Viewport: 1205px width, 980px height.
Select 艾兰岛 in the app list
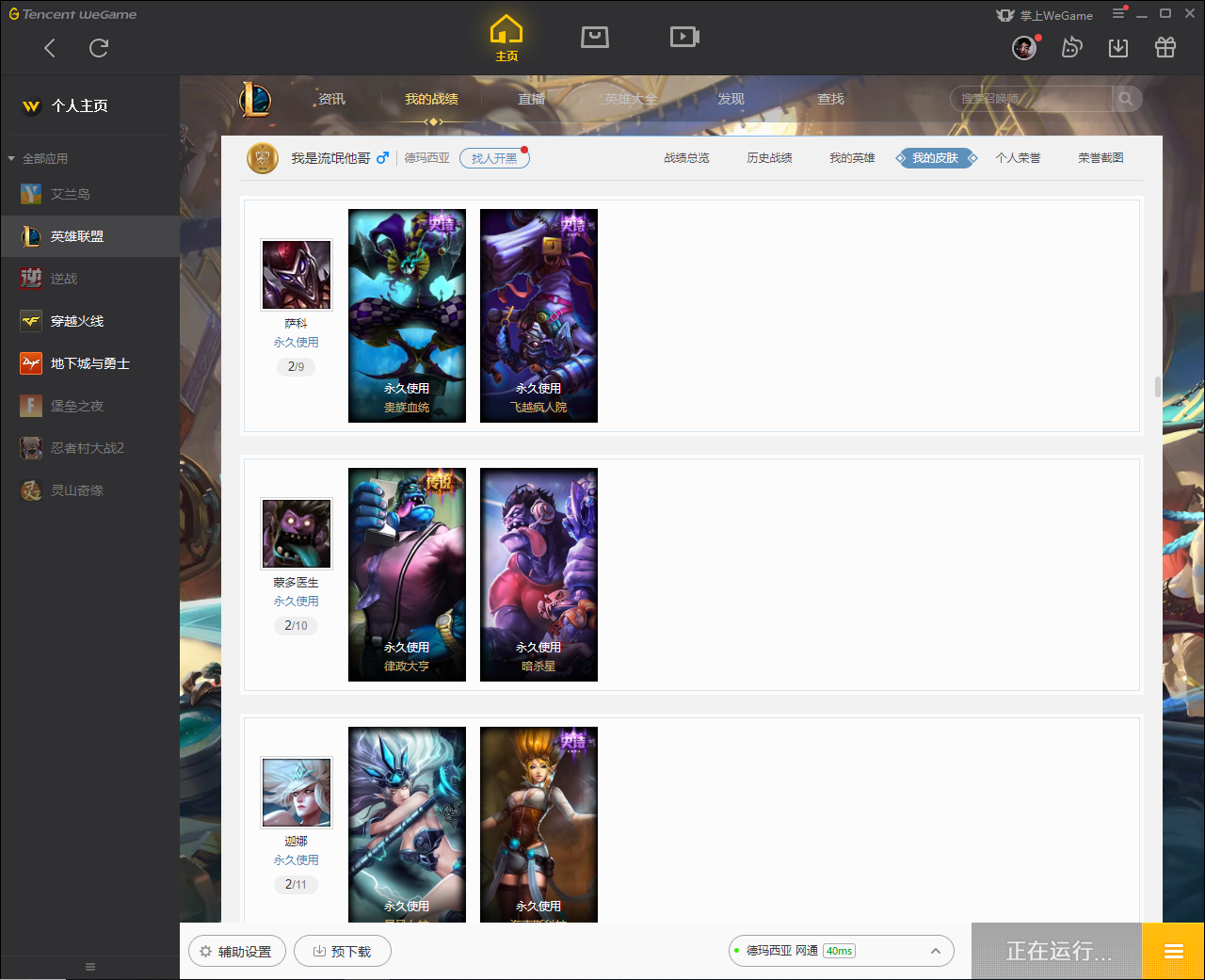tap(89, 194)
